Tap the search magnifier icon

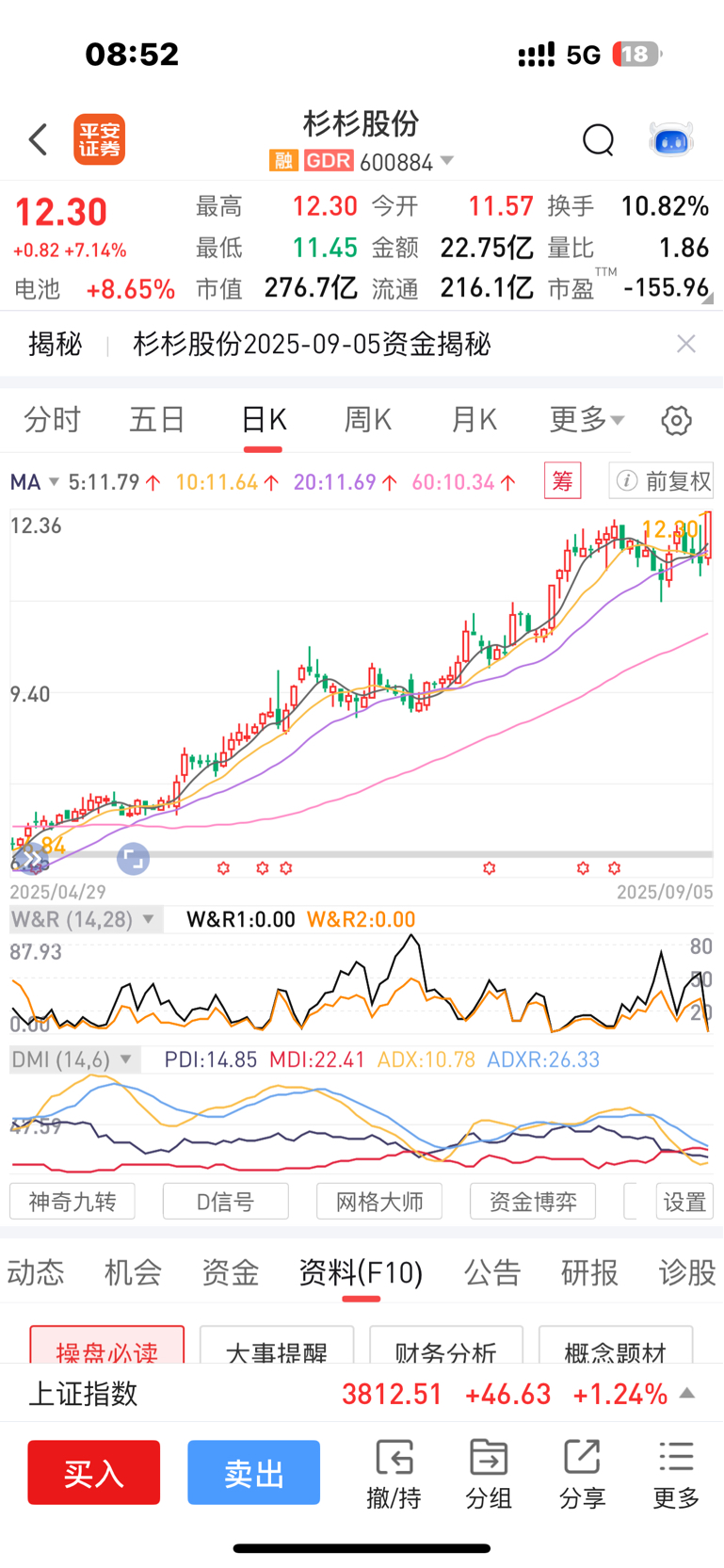click(x=598, y=140)
